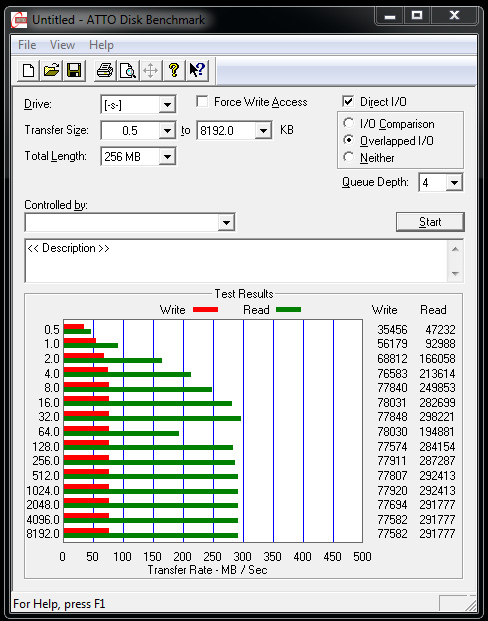Uncheck the Direct I/O checkbox
The height and width of the screenshot is (621, 488).
(348, 101)
